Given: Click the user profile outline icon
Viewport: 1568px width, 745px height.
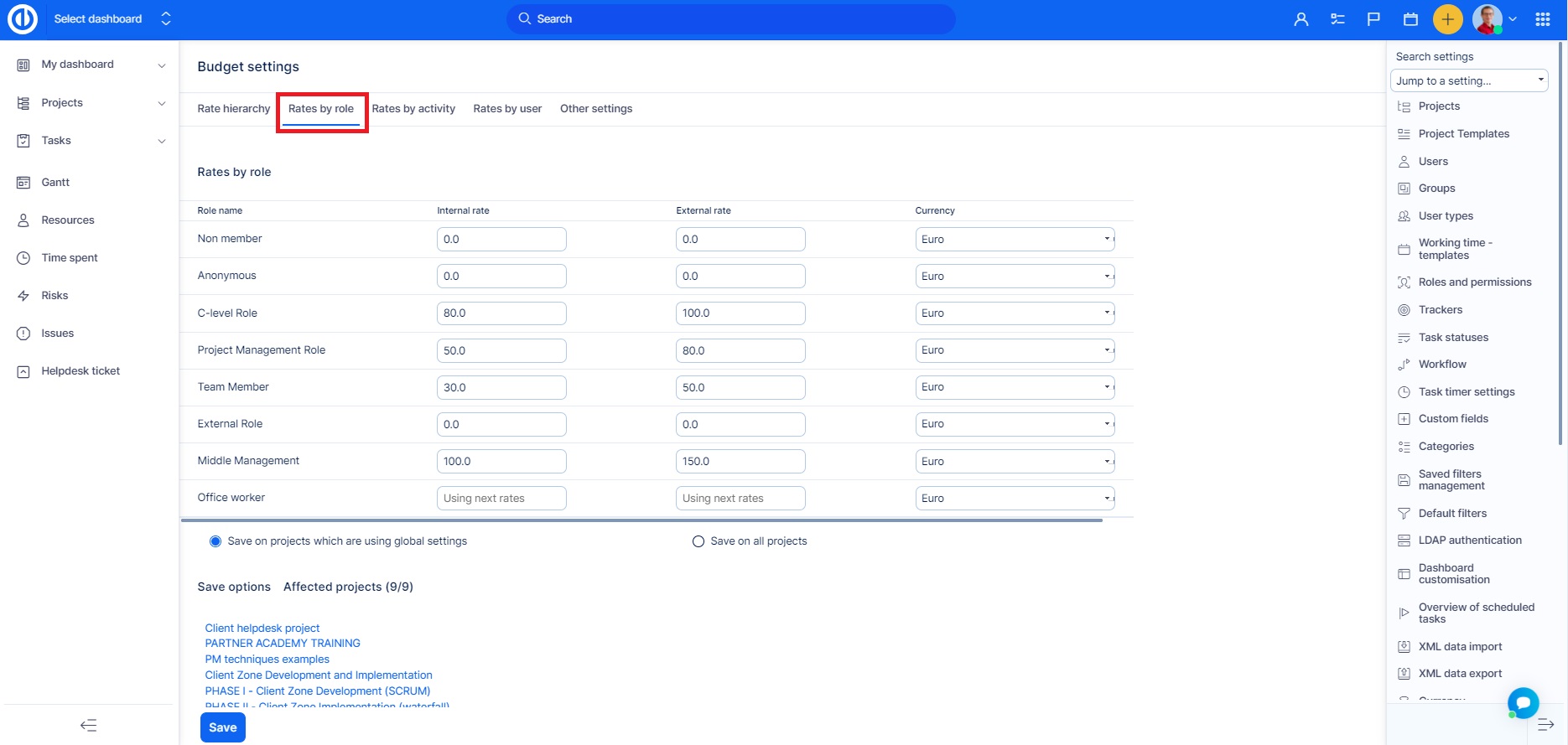Looking at the screenshot, I should pyautogui.click(x=1301, y=19).
